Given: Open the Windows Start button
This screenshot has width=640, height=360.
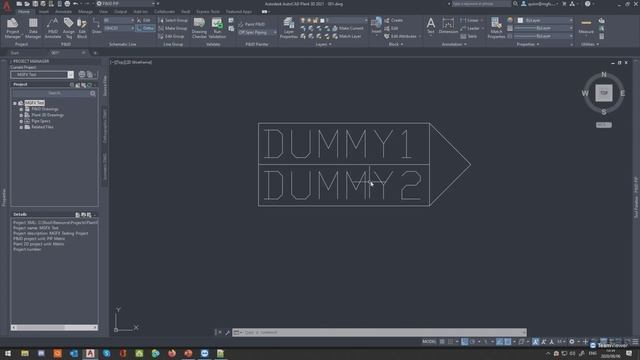Looking at the screenshot, I should (8, 353).
